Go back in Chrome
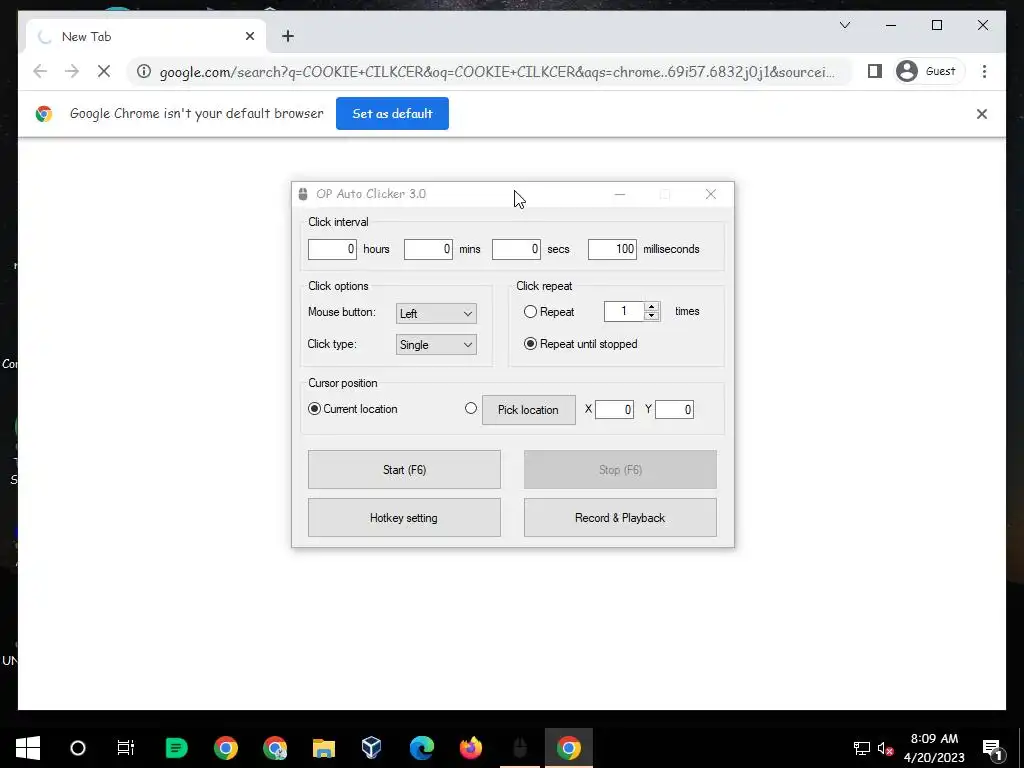1024x768 pixels. 40,71
